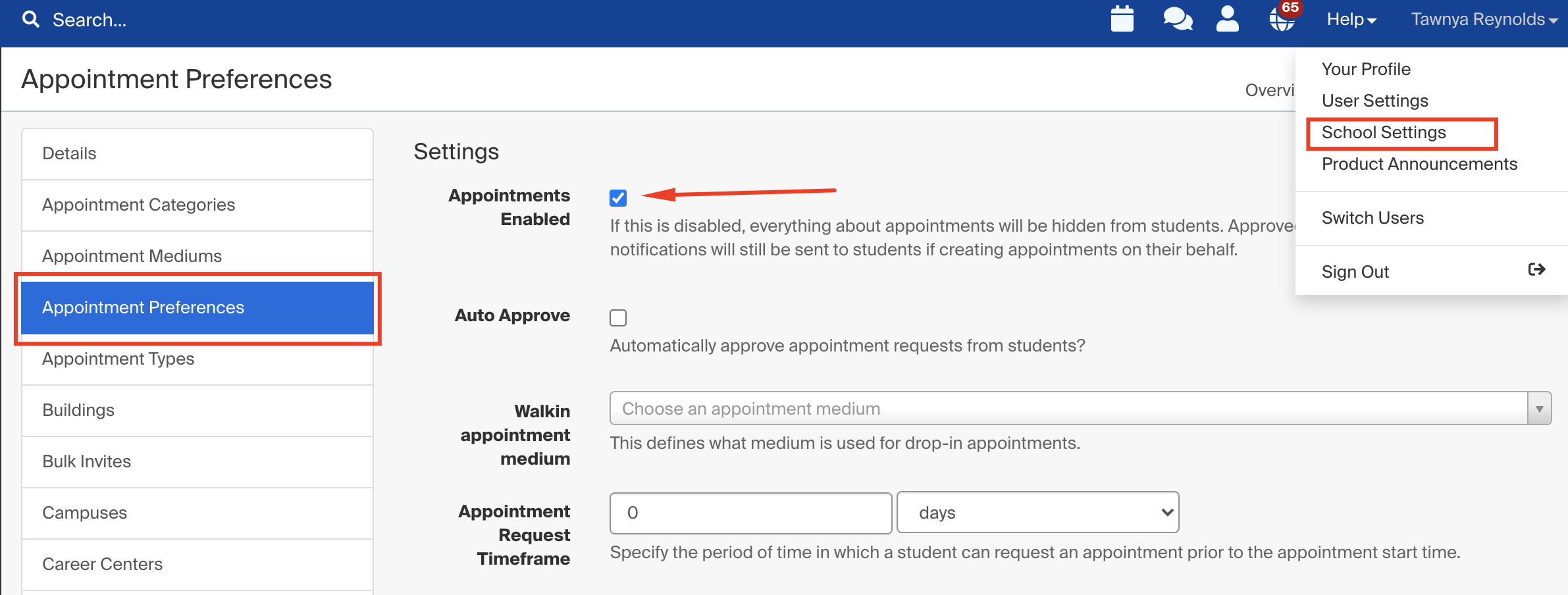This screenshot has height=595, width=1568.
Task: Click Switch Users in the menu
Action: [1372, 217]
